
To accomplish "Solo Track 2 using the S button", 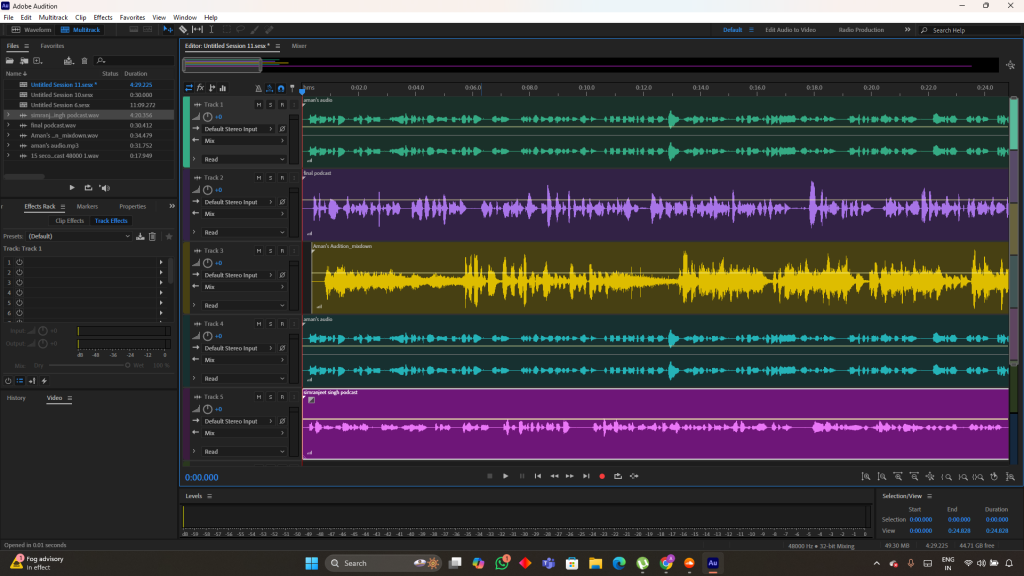I will coord(270,178).
